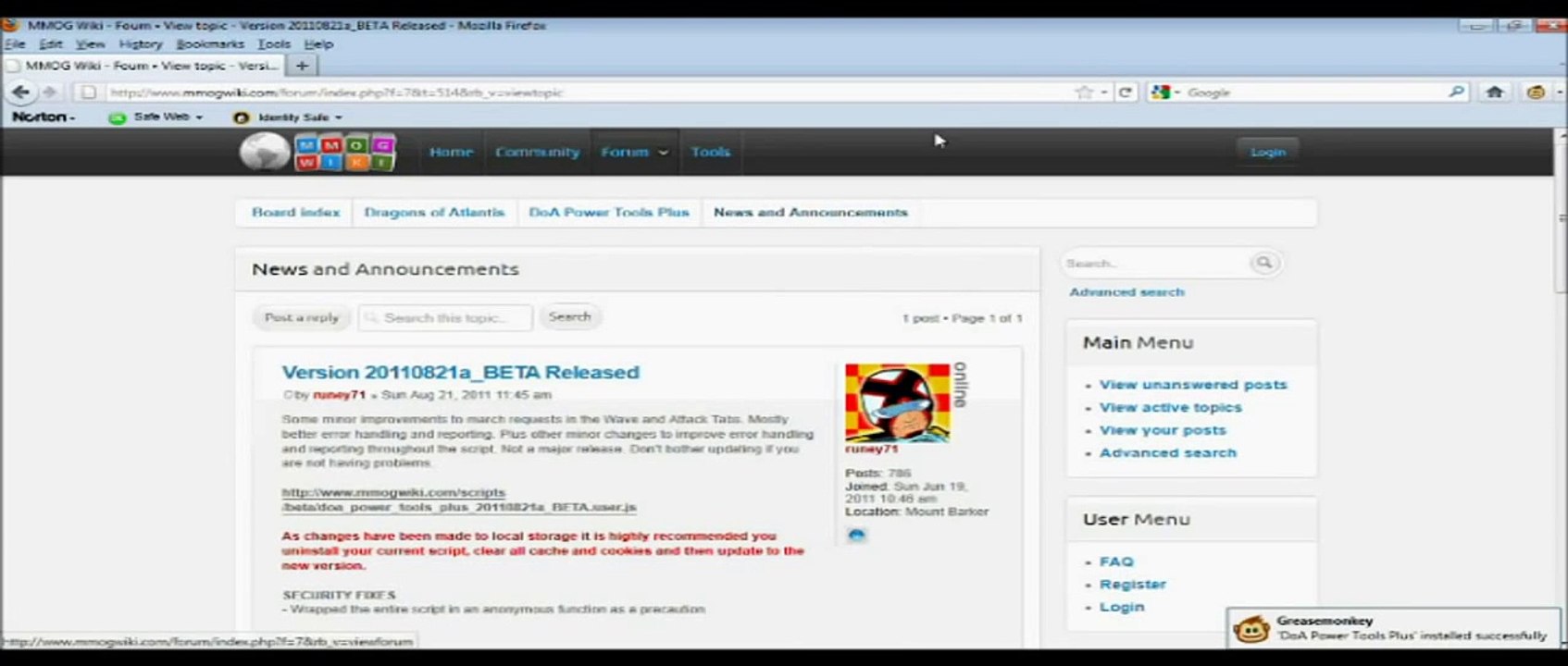Click runey71 username under the avatar
The width and height of the screenshot is (1568, 666).
871,450
